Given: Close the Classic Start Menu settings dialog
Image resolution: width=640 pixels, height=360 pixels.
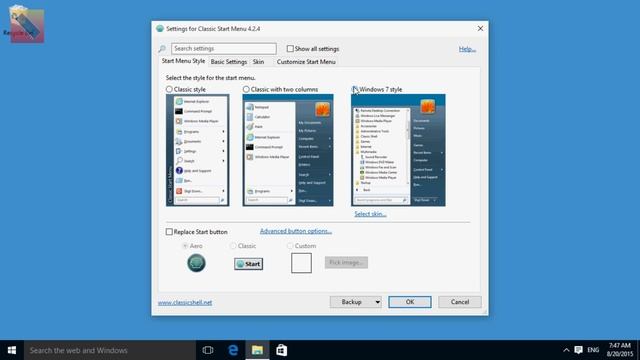Looking at the screenshot, I should coord(480,29).
